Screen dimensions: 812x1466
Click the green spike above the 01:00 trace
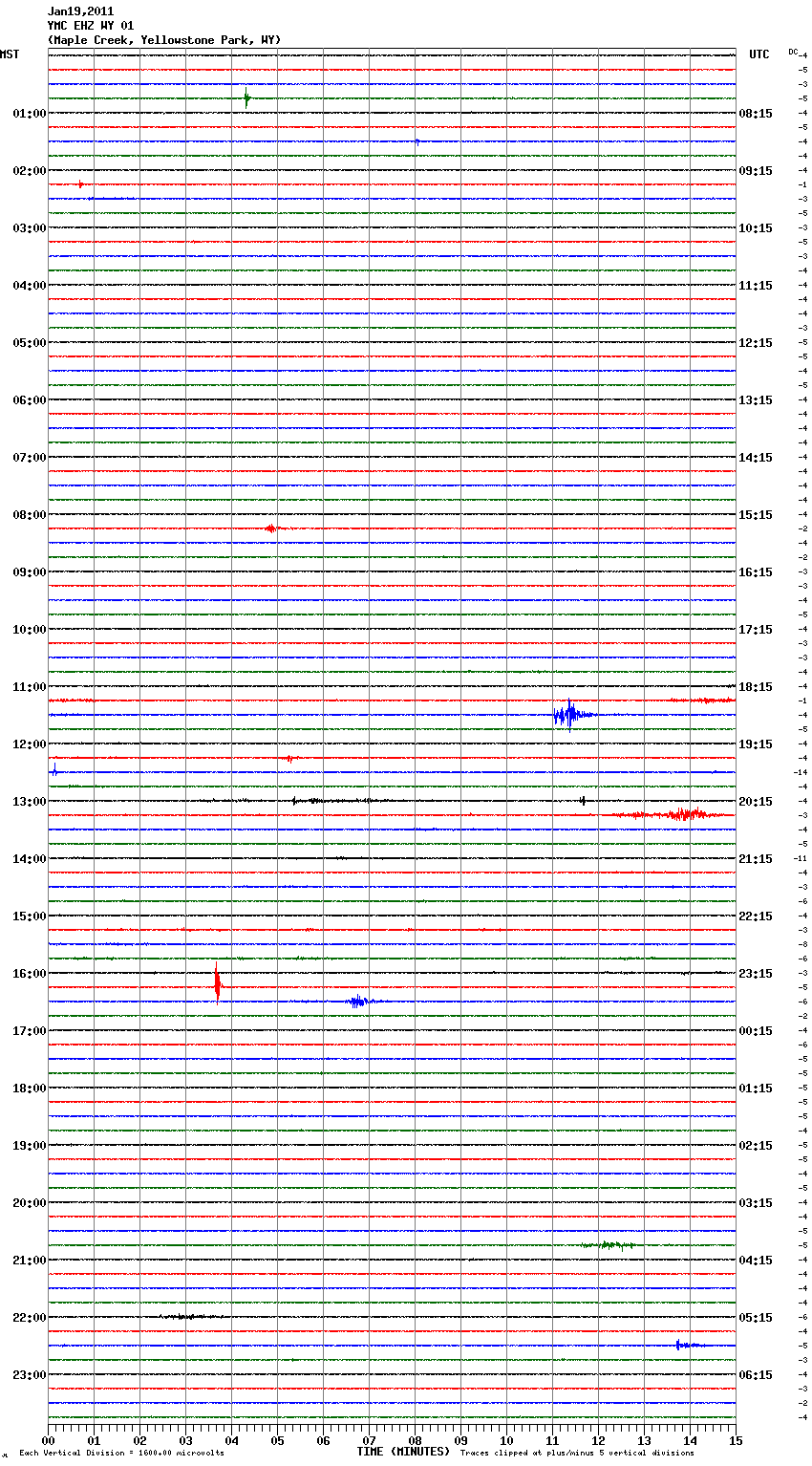[x=246, y=97]
